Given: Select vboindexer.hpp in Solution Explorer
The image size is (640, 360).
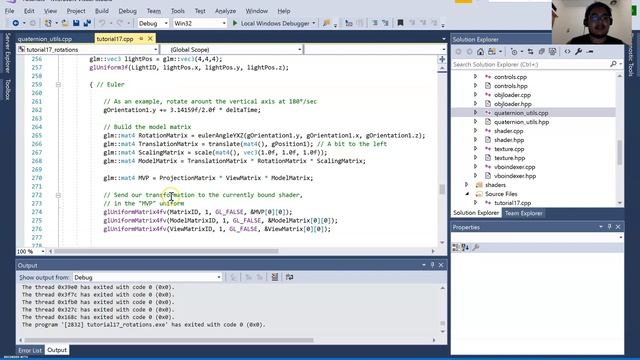Looking at the screenshot, I should coord(515,176).
